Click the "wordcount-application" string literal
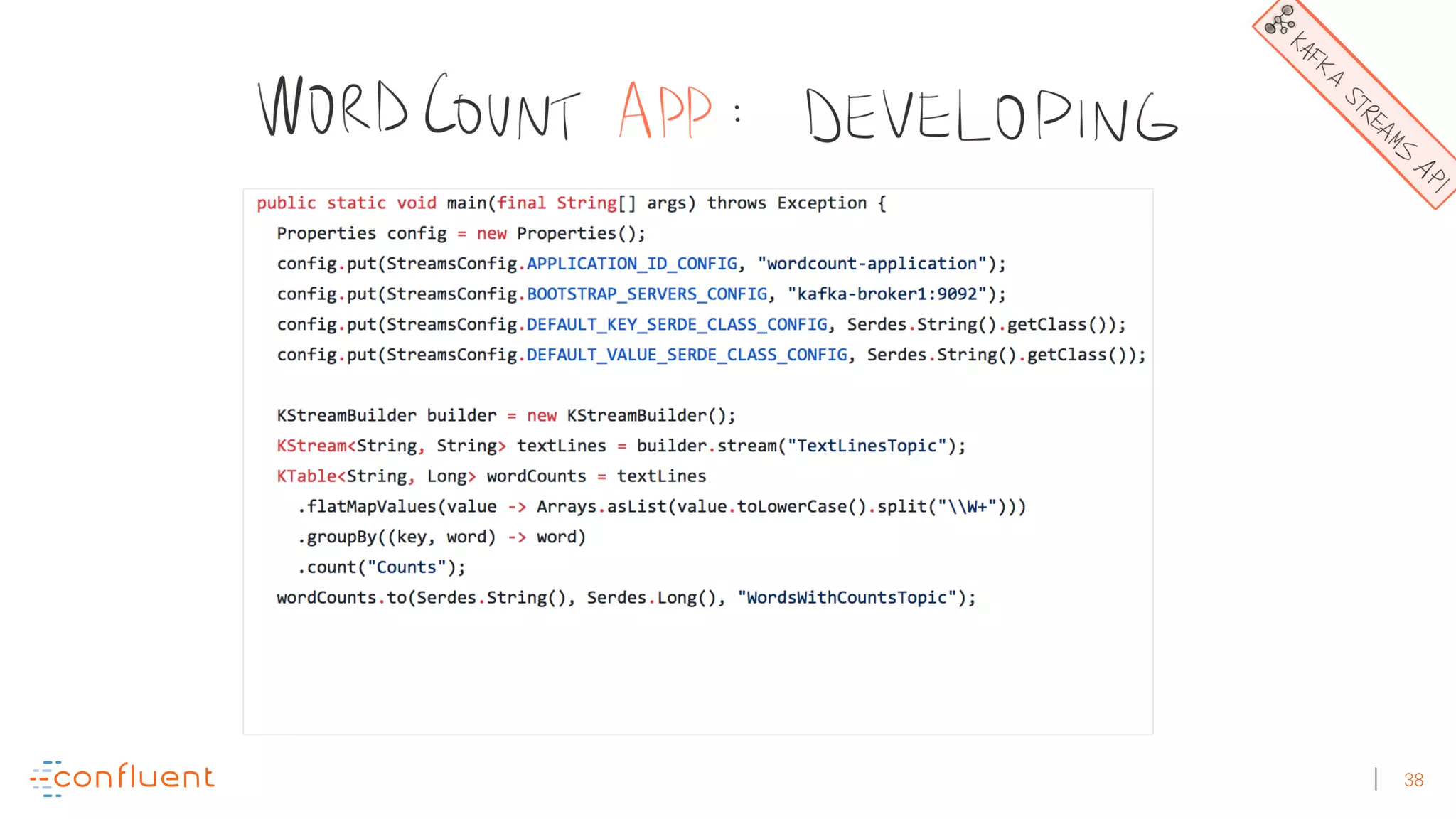This screenshot has width=1456, height=819. (x=872, y=264)
